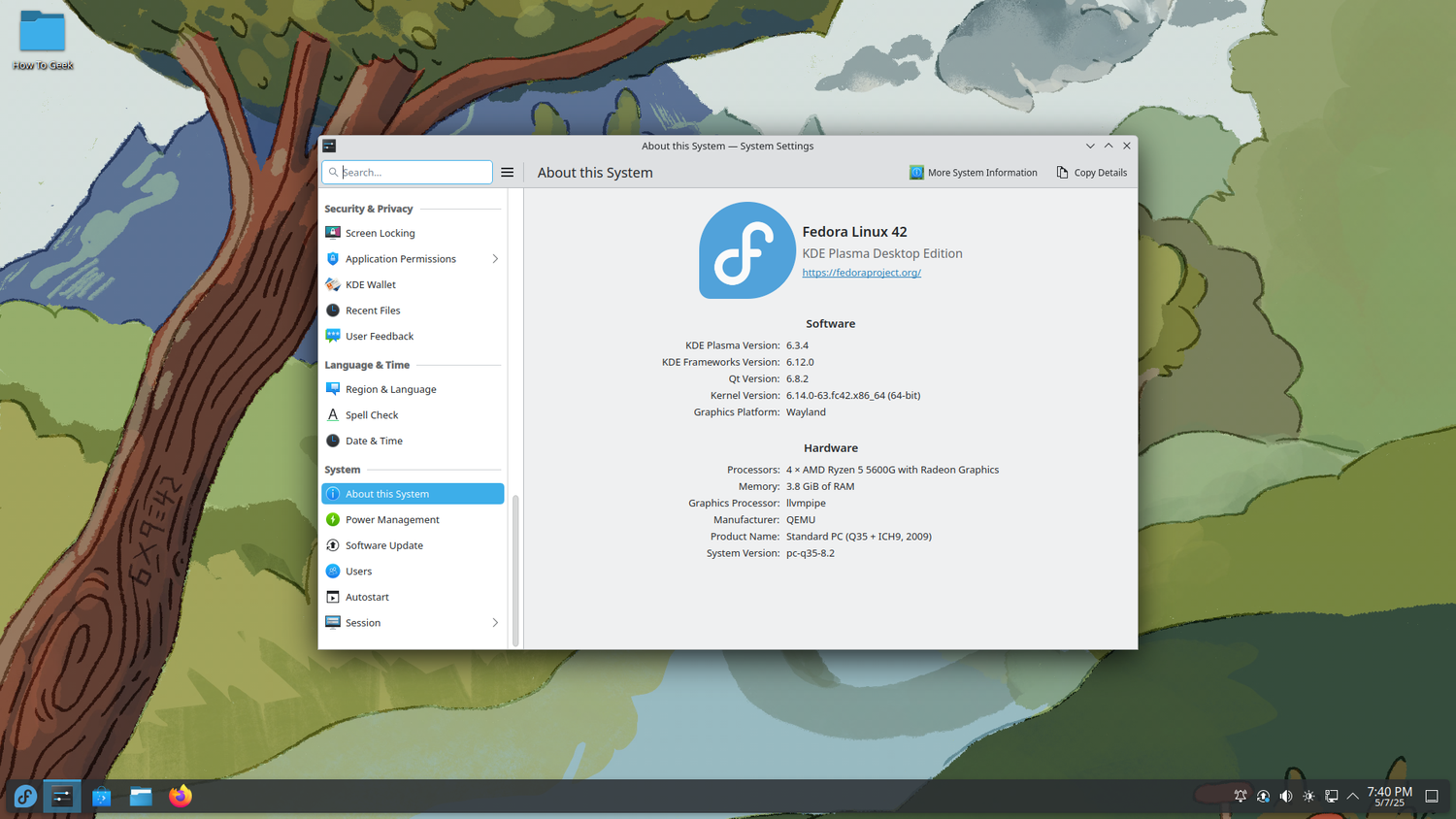Click the updates tray icon beside the bell
This screenshot has width=1456, height=819.
(x=1263, y=797)
